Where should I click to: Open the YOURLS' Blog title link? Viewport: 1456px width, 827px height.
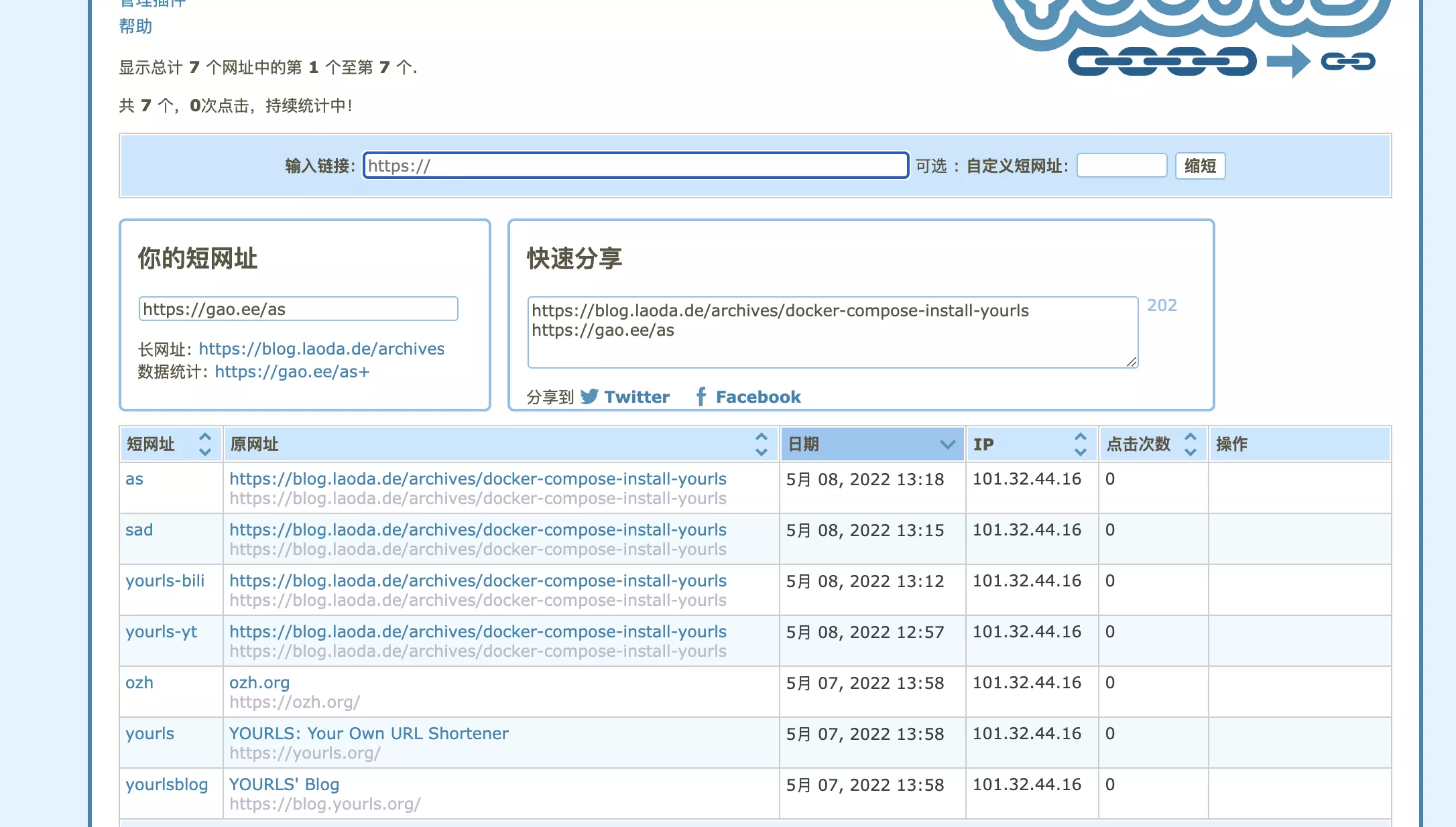[x=284, y=785]
